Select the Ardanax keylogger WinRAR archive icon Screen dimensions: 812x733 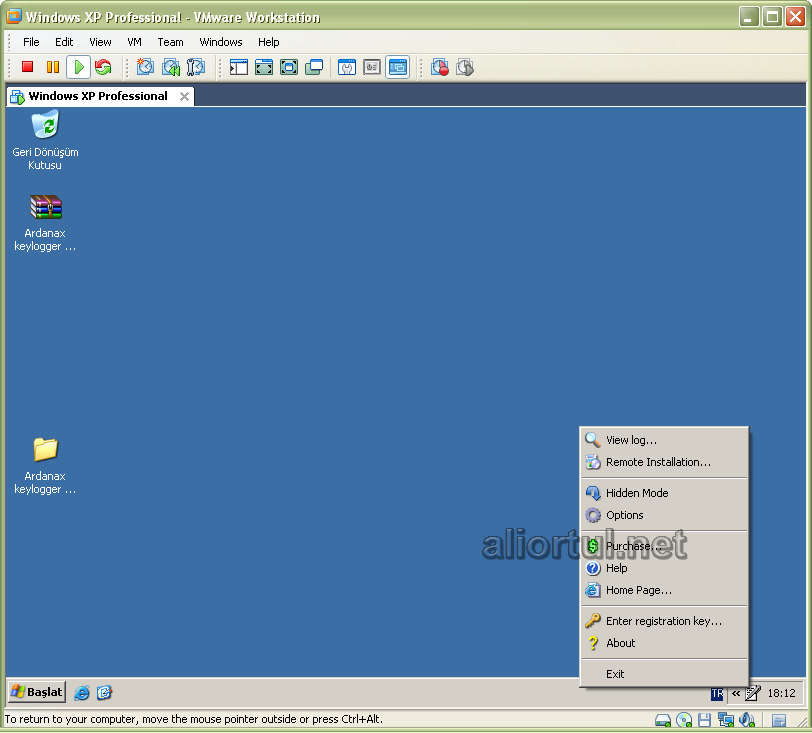45,223
